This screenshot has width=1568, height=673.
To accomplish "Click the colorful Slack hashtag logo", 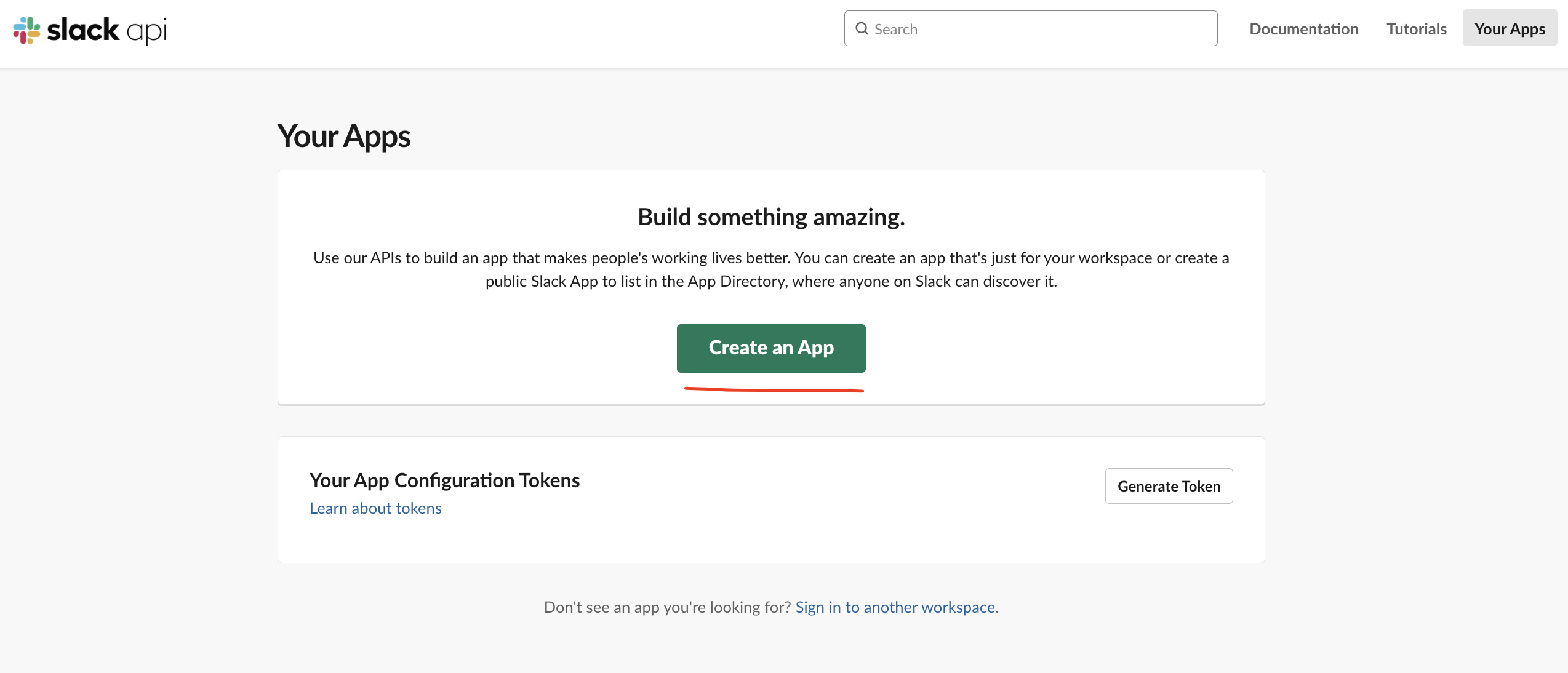I will 26,30.
